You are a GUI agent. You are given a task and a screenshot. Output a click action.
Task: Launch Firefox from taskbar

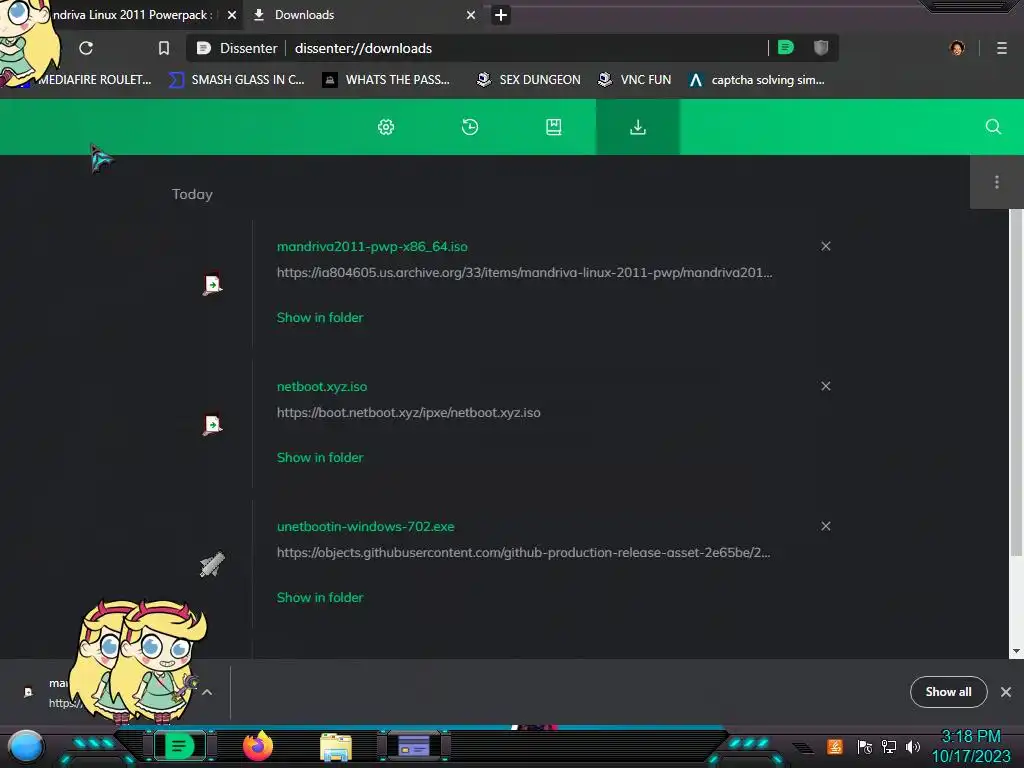pos(257,746)
